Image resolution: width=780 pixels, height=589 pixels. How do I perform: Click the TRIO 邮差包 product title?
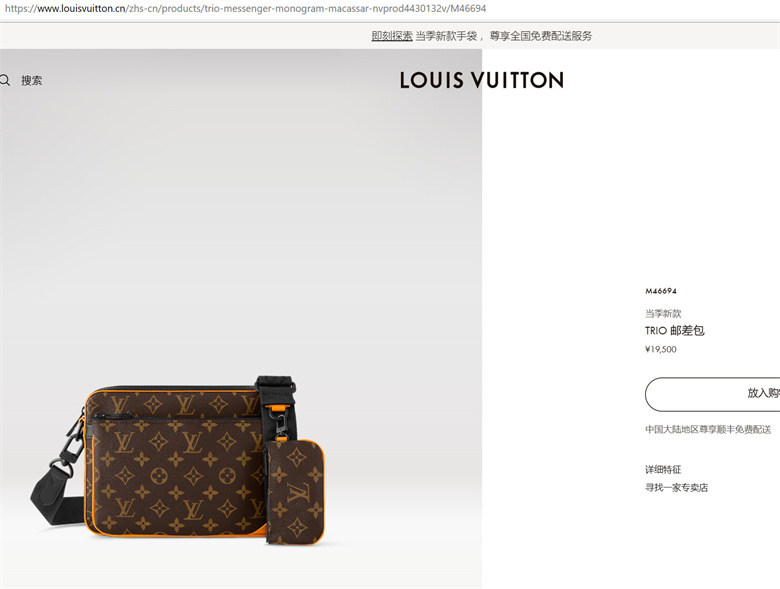tap(675, 331)
